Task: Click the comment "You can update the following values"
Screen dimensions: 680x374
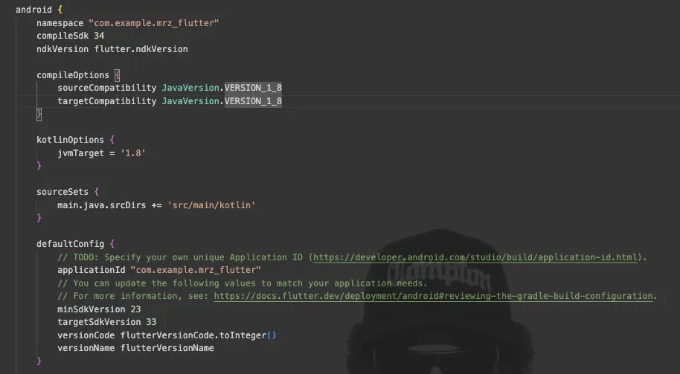Action: click(242, 283)
